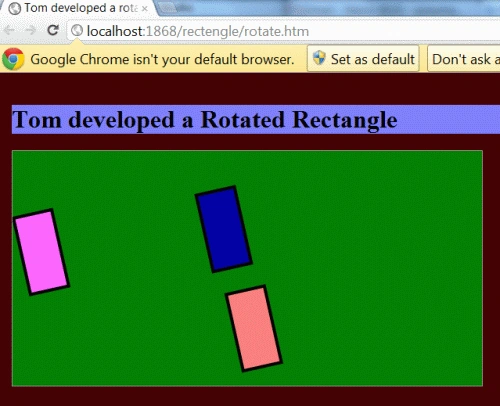Click the magenta rotated rectangle
The width and height of the screenshot is (500, 406).
(41, 252)
